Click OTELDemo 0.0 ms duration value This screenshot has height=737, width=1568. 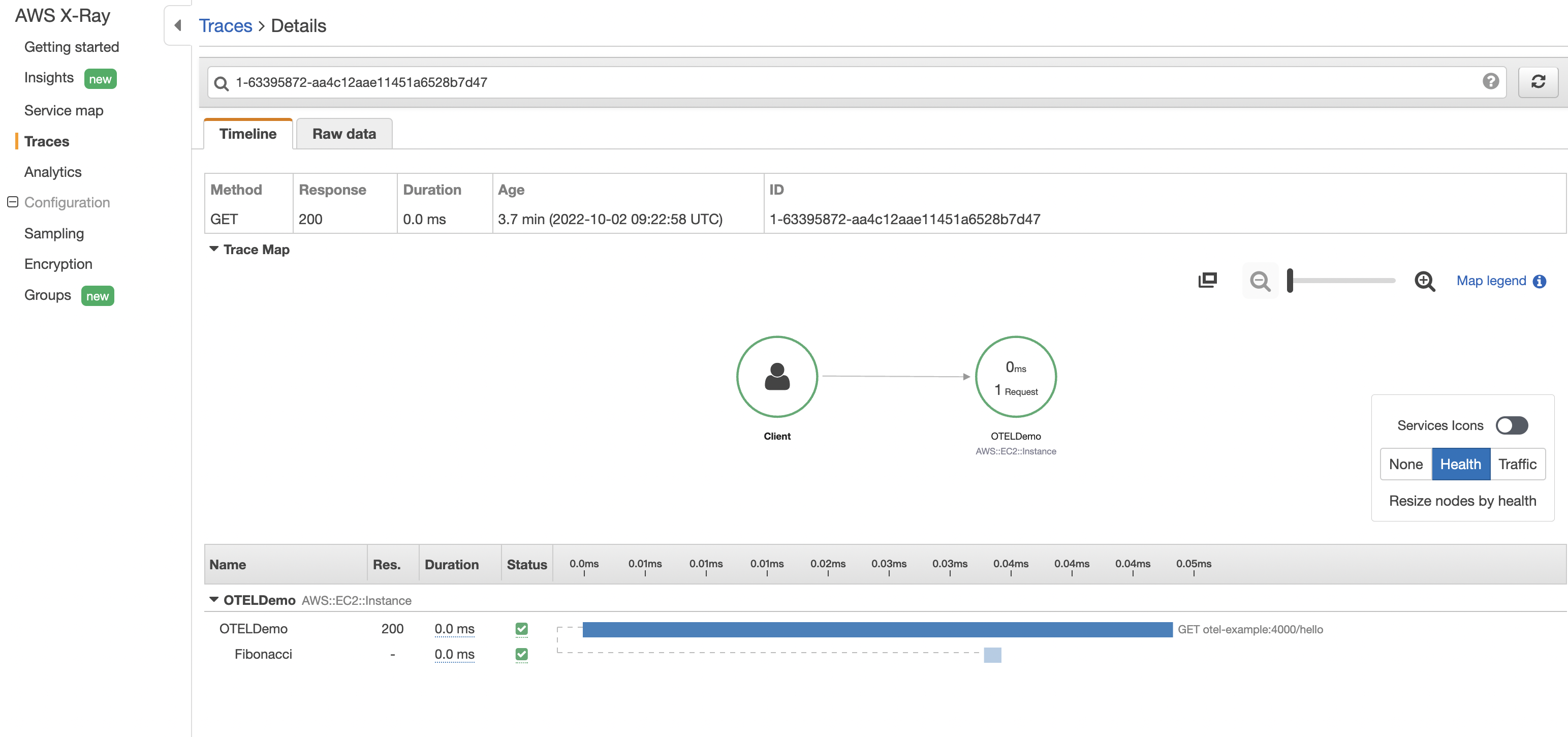(454, 629)
